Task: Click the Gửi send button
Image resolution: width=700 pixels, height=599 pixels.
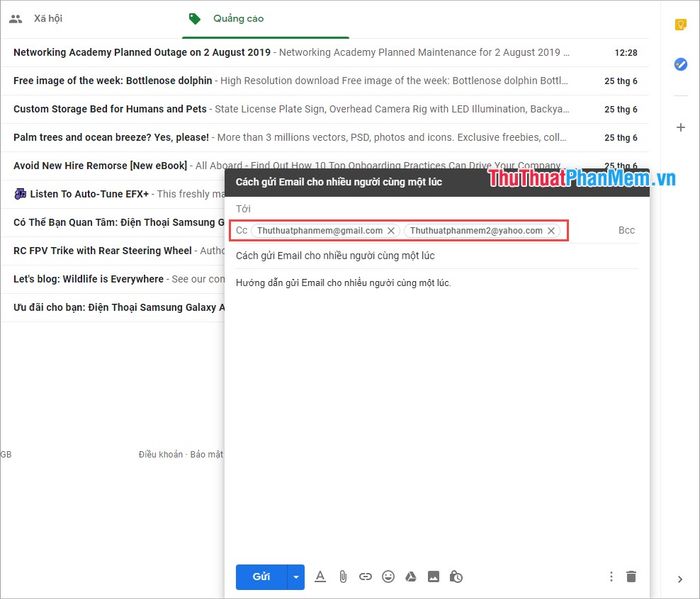Action: [x=261, y=577]
